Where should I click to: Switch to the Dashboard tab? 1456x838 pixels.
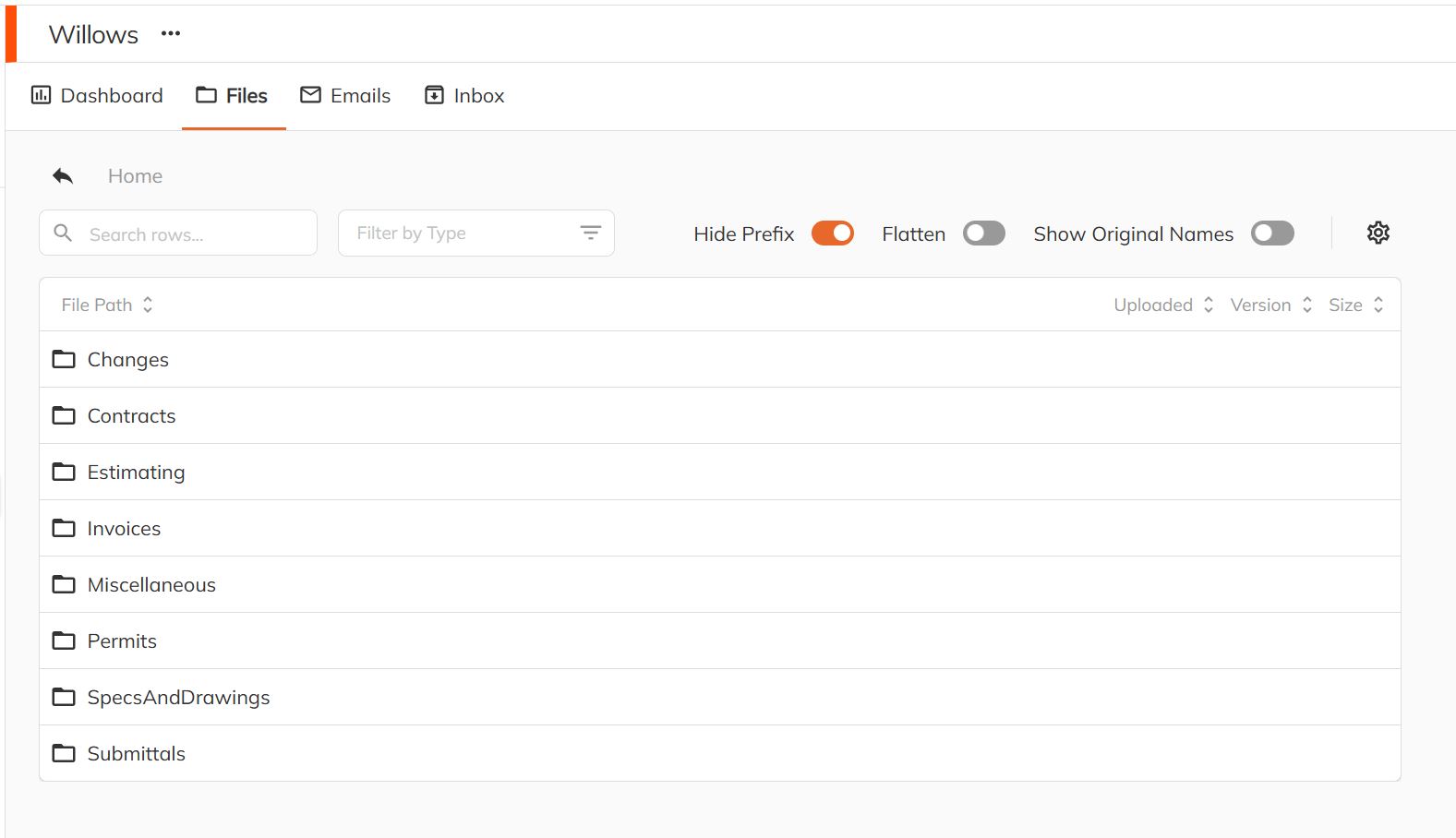97,96
